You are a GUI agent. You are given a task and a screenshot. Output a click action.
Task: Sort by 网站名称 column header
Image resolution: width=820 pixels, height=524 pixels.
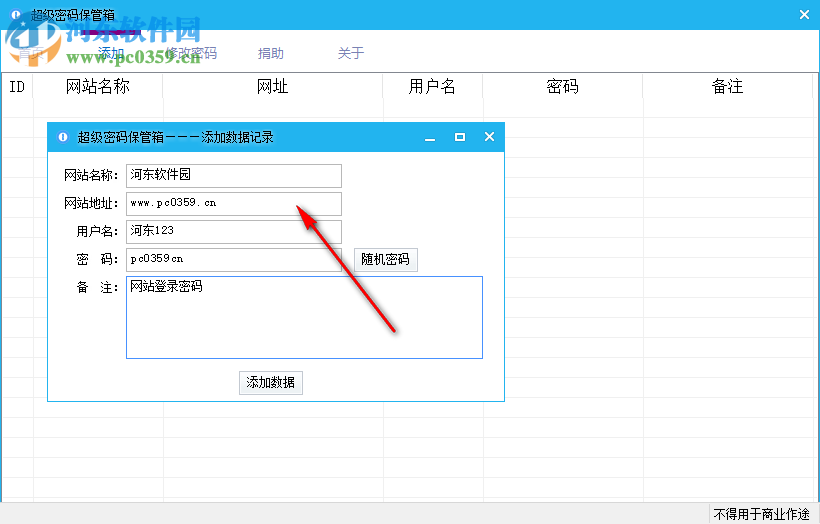(98, 86)
